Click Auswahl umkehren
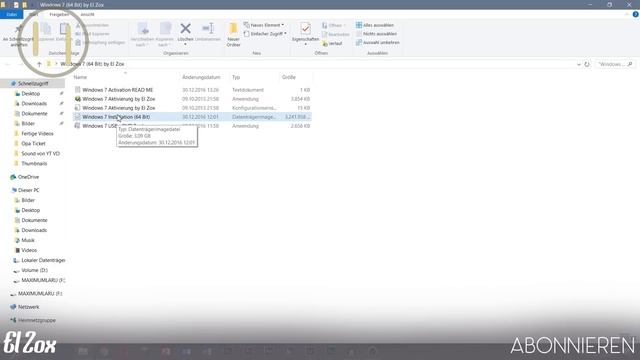Screen dimensions: 640x360 click(378, 42)
